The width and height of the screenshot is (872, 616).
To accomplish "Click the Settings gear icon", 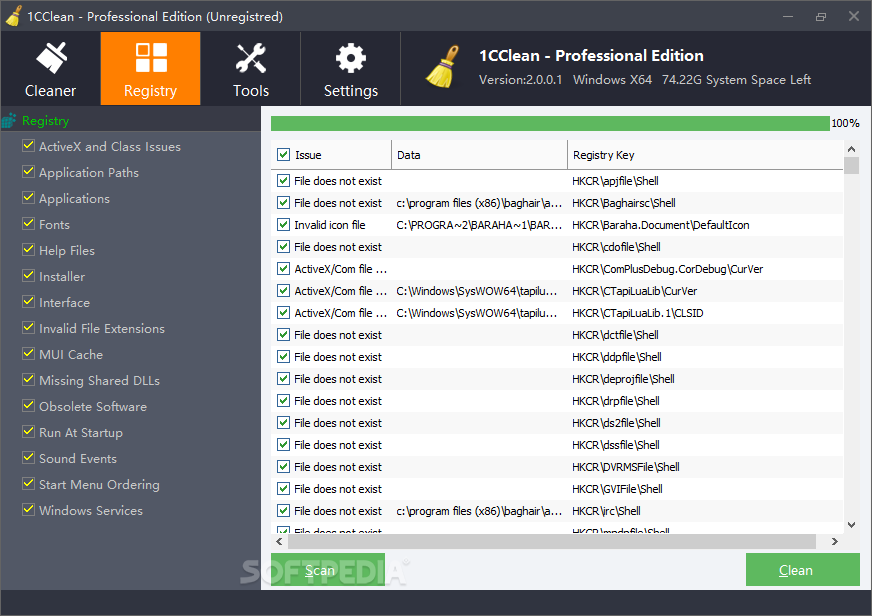I will click(x=351, y=58).
